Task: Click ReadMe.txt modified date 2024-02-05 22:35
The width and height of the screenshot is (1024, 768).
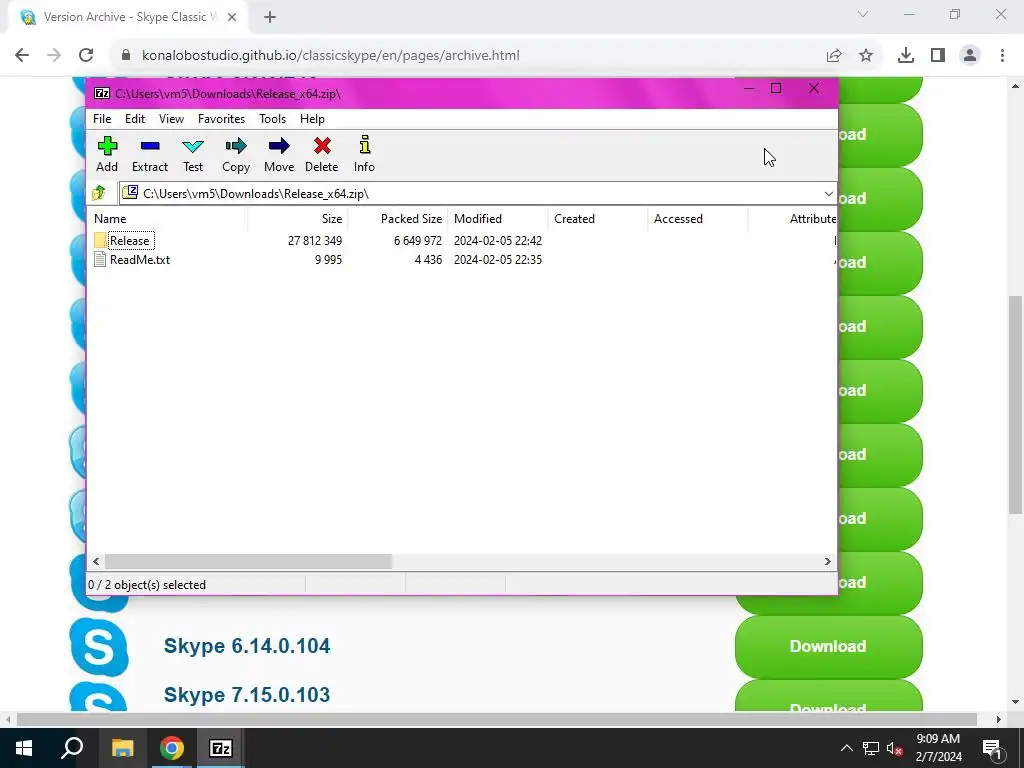Action: (x=498, y=260)
